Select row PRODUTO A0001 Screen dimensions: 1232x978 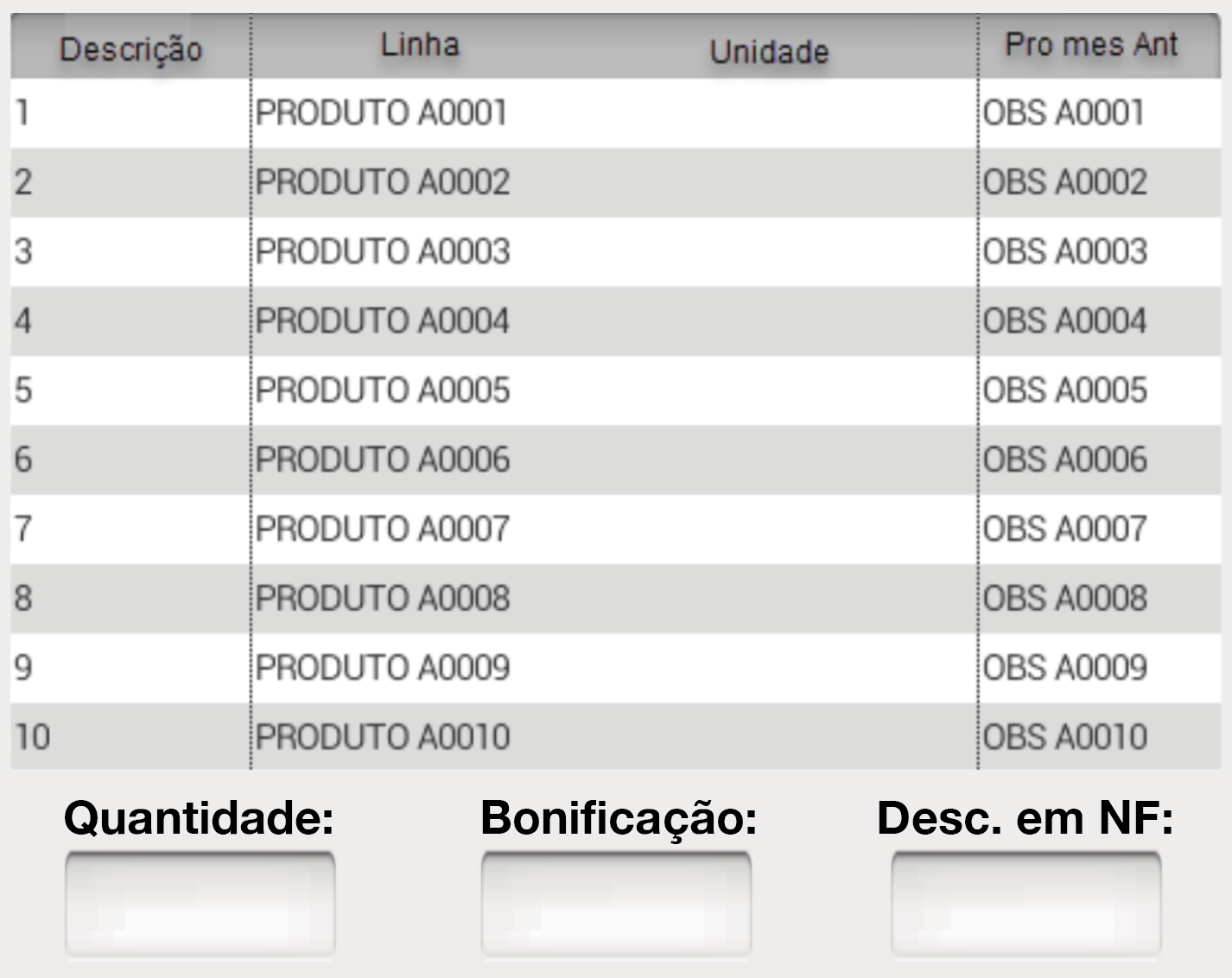[616, 113]
